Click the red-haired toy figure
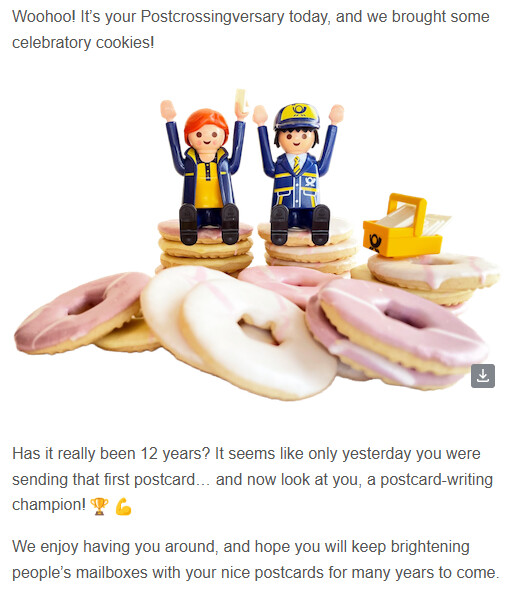Image resolution: width=532 pixels, height=594 pixels. click(206, 172)
